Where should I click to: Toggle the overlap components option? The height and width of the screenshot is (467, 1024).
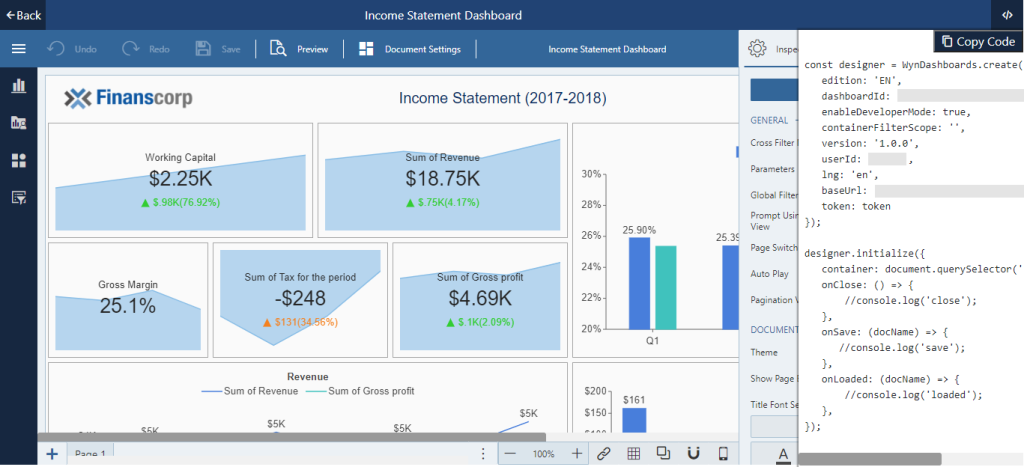click(x=663, y=453)
